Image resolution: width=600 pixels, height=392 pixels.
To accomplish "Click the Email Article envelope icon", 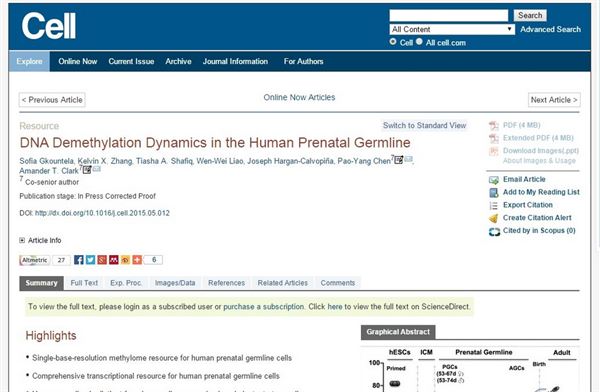I will [x=494, y=180].
